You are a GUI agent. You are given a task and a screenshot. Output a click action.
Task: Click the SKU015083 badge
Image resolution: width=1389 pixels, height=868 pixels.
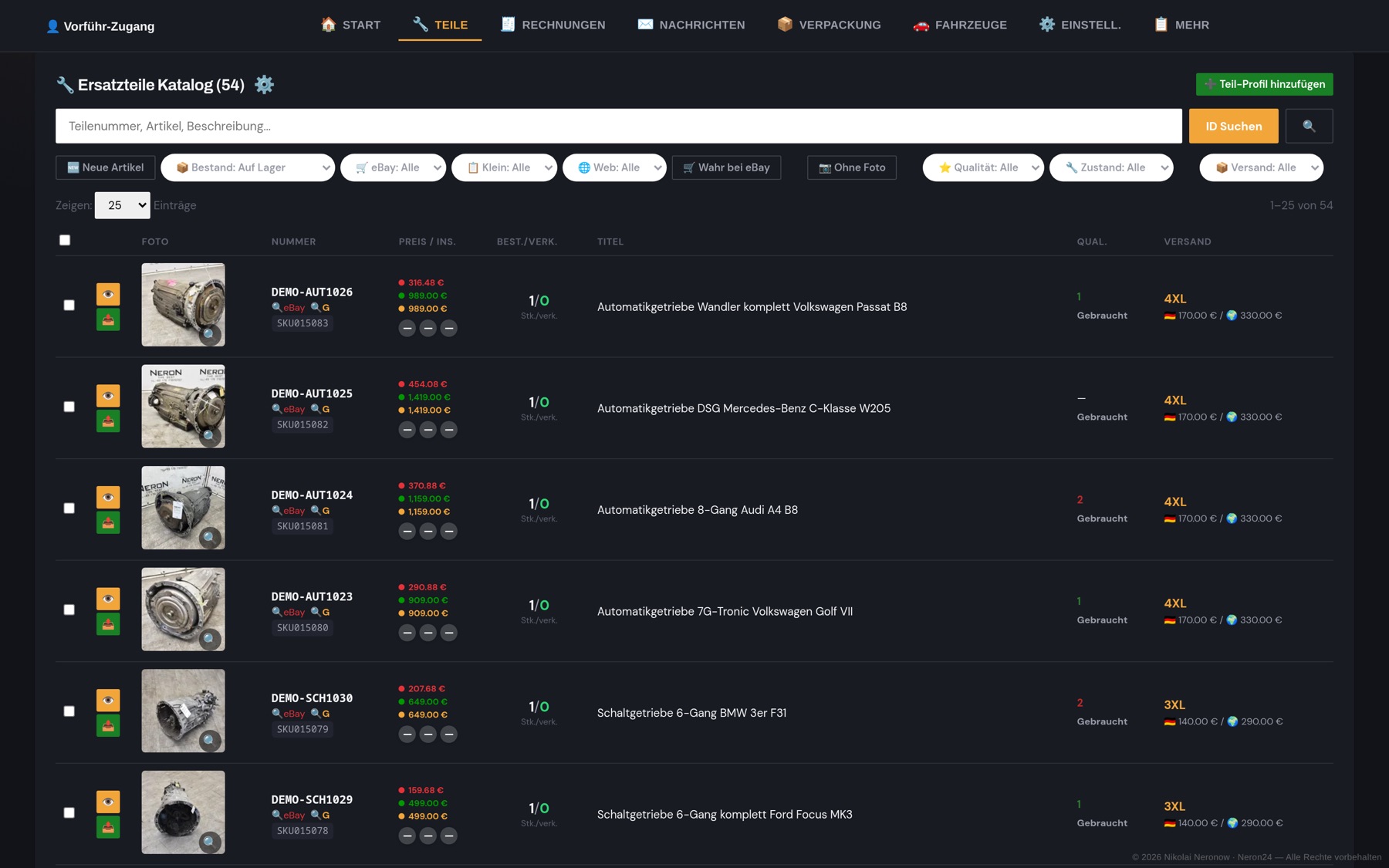tap(302, 323)
